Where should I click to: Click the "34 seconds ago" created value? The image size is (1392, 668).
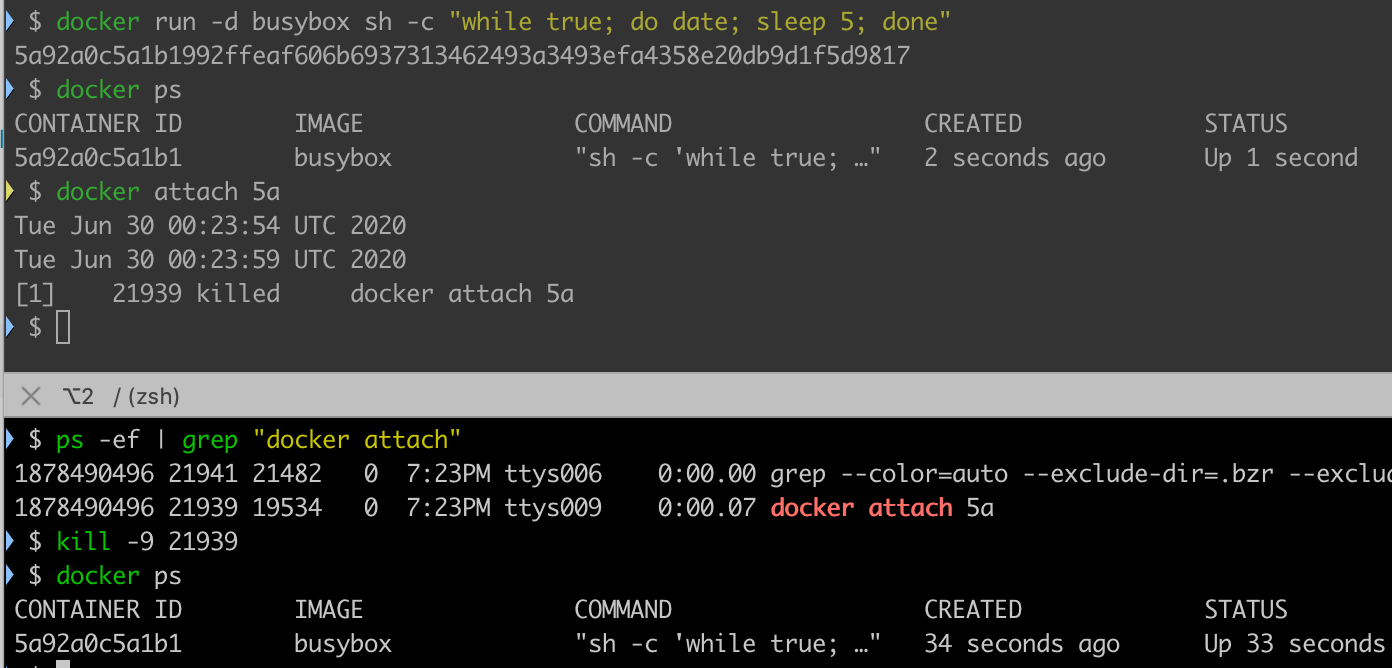(1021, 644)
